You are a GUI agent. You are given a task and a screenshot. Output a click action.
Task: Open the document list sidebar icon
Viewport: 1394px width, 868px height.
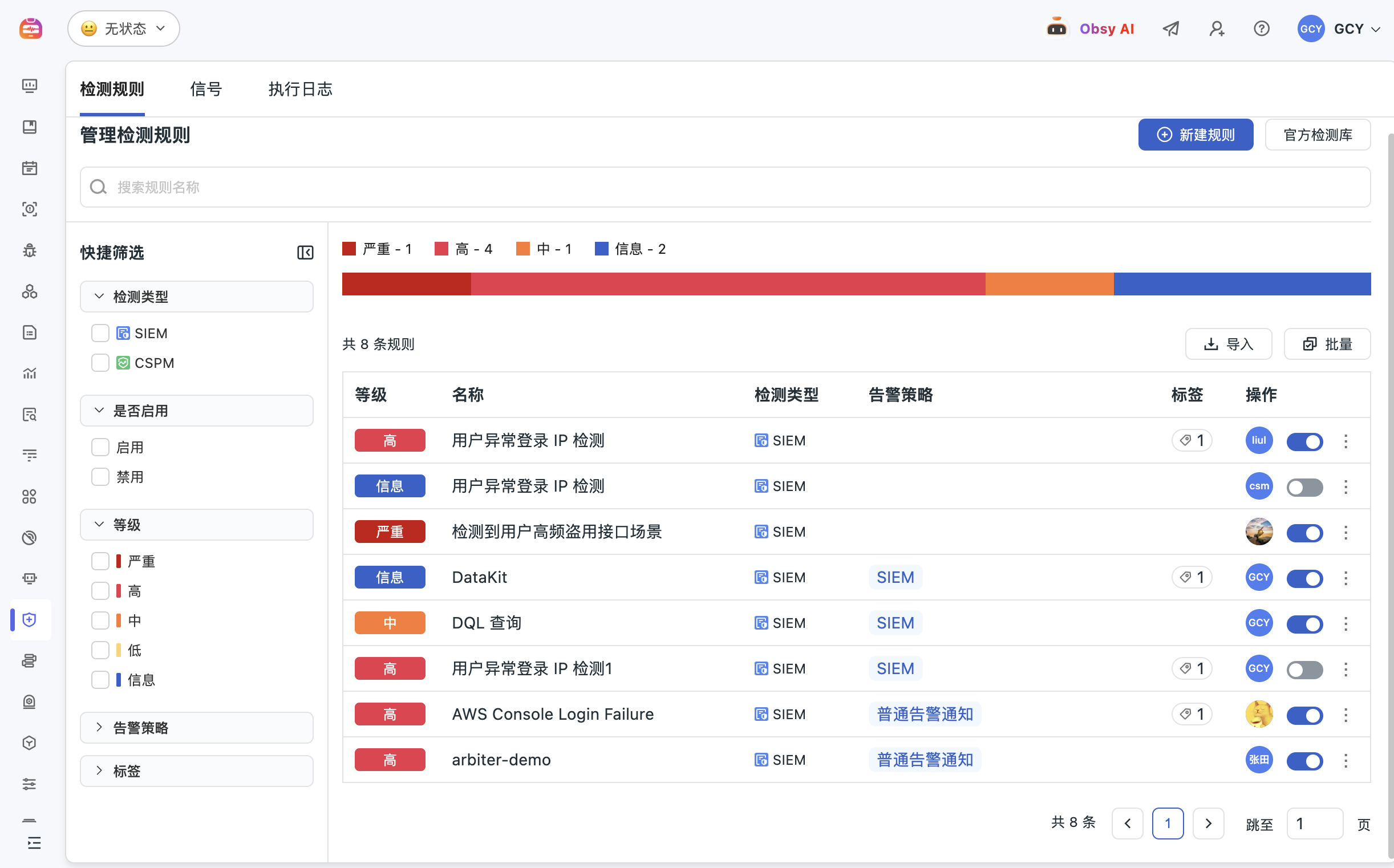tap(29, 332)
